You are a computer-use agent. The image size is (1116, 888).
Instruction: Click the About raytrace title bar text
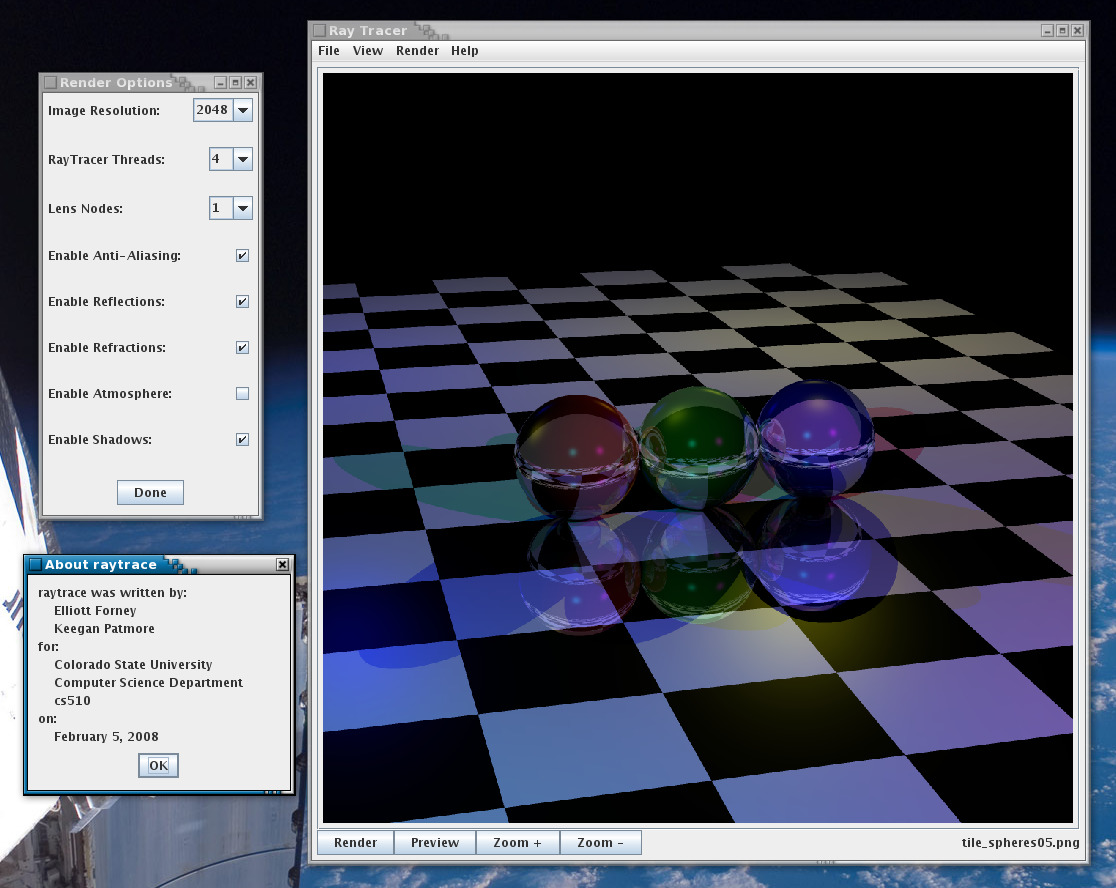pos(100,564)
